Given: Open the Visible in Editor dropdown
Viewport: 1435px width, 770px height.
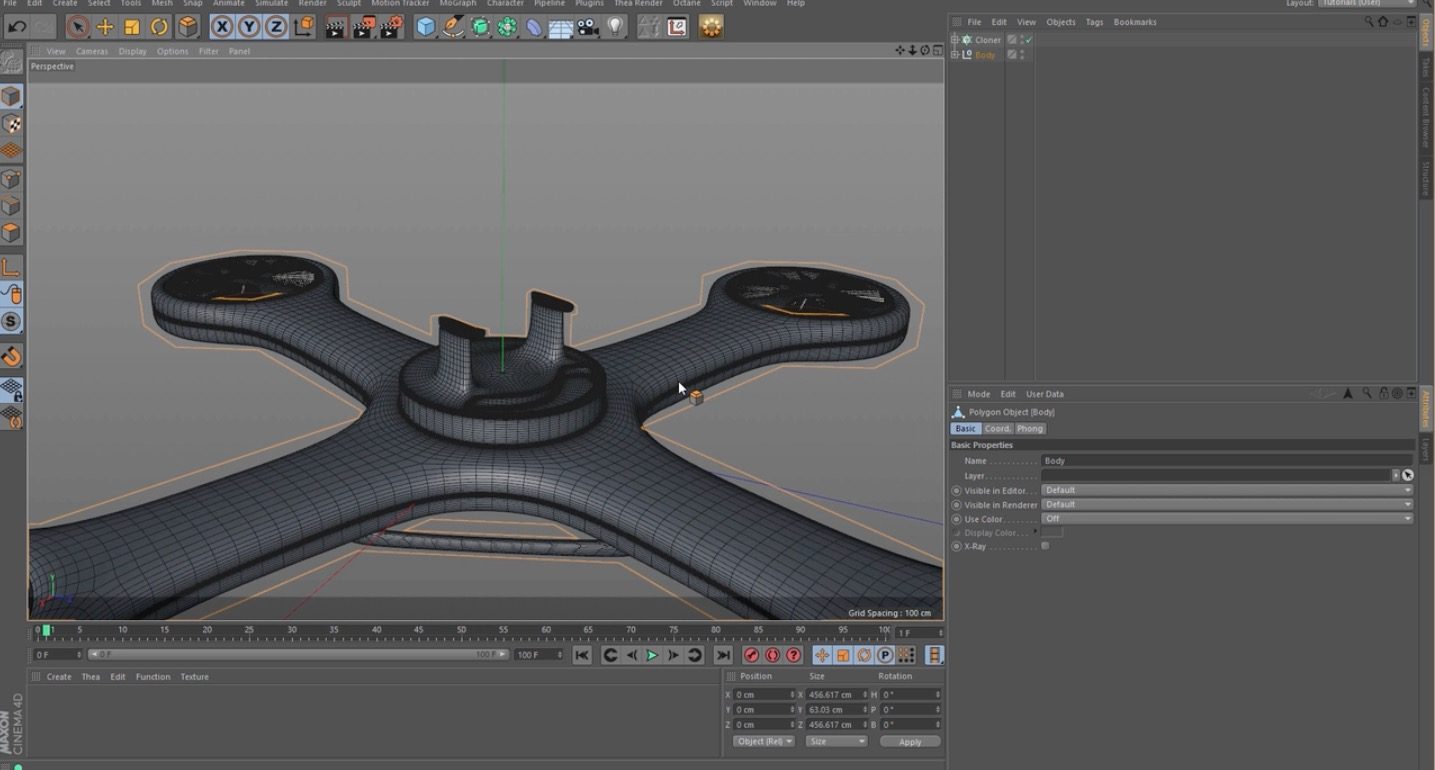Looking at the screenshot, I should (x=1227, y=490).
